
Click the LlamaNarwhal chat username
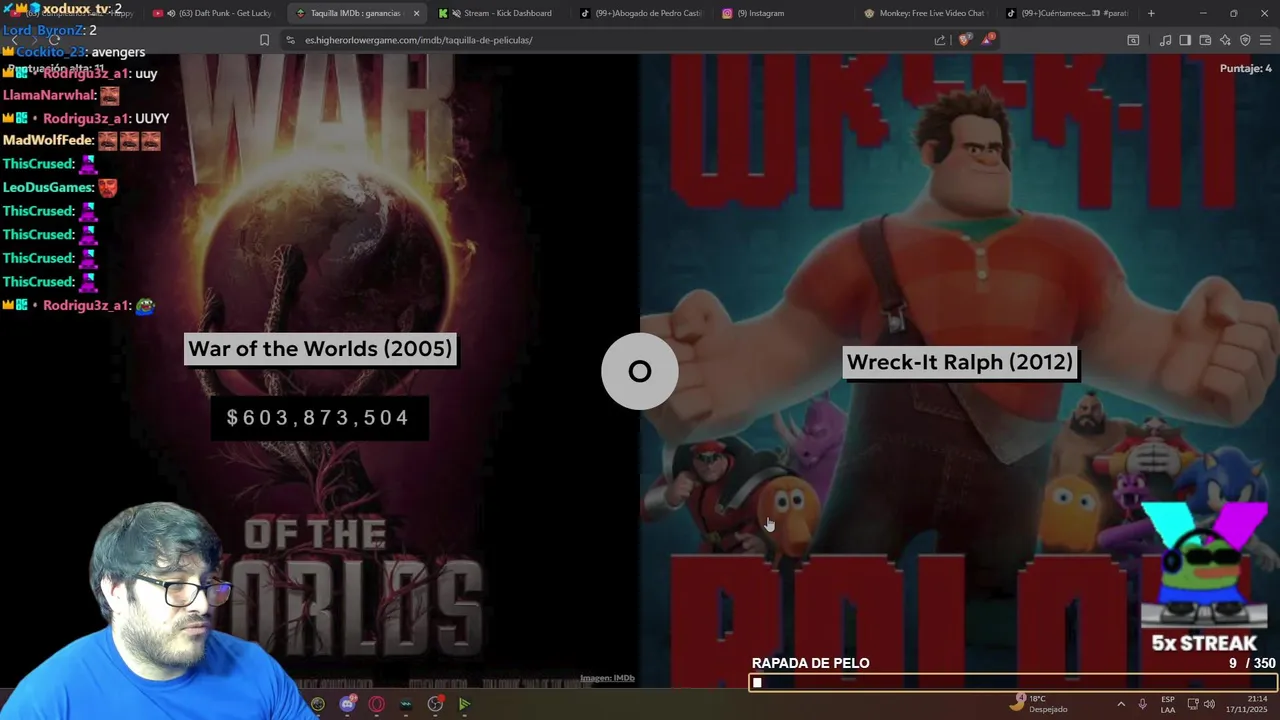(x=50, y=95)
